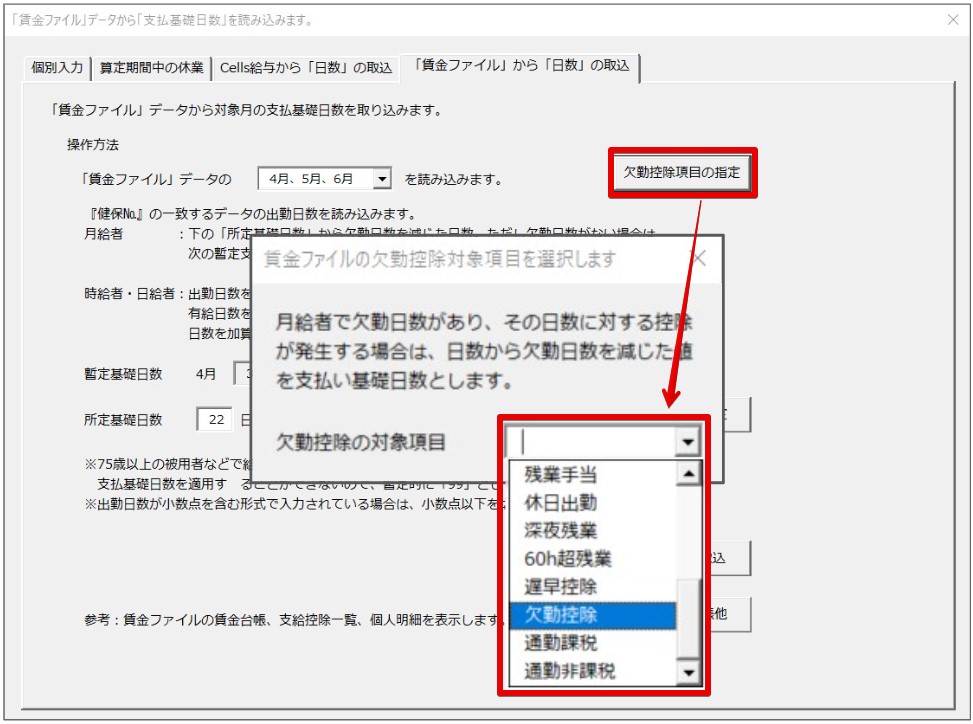Switch to the 個別入力 tab

point(56,68)
